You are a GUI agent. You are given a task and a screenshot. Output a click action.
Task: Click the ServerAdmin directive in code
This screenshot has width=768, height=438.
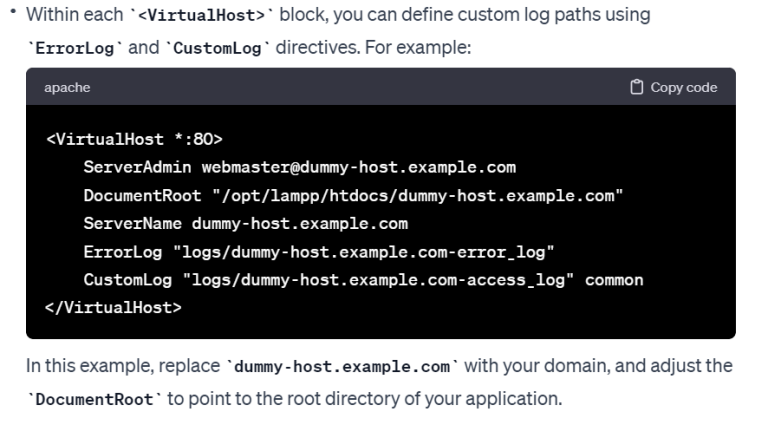[138, 167]
